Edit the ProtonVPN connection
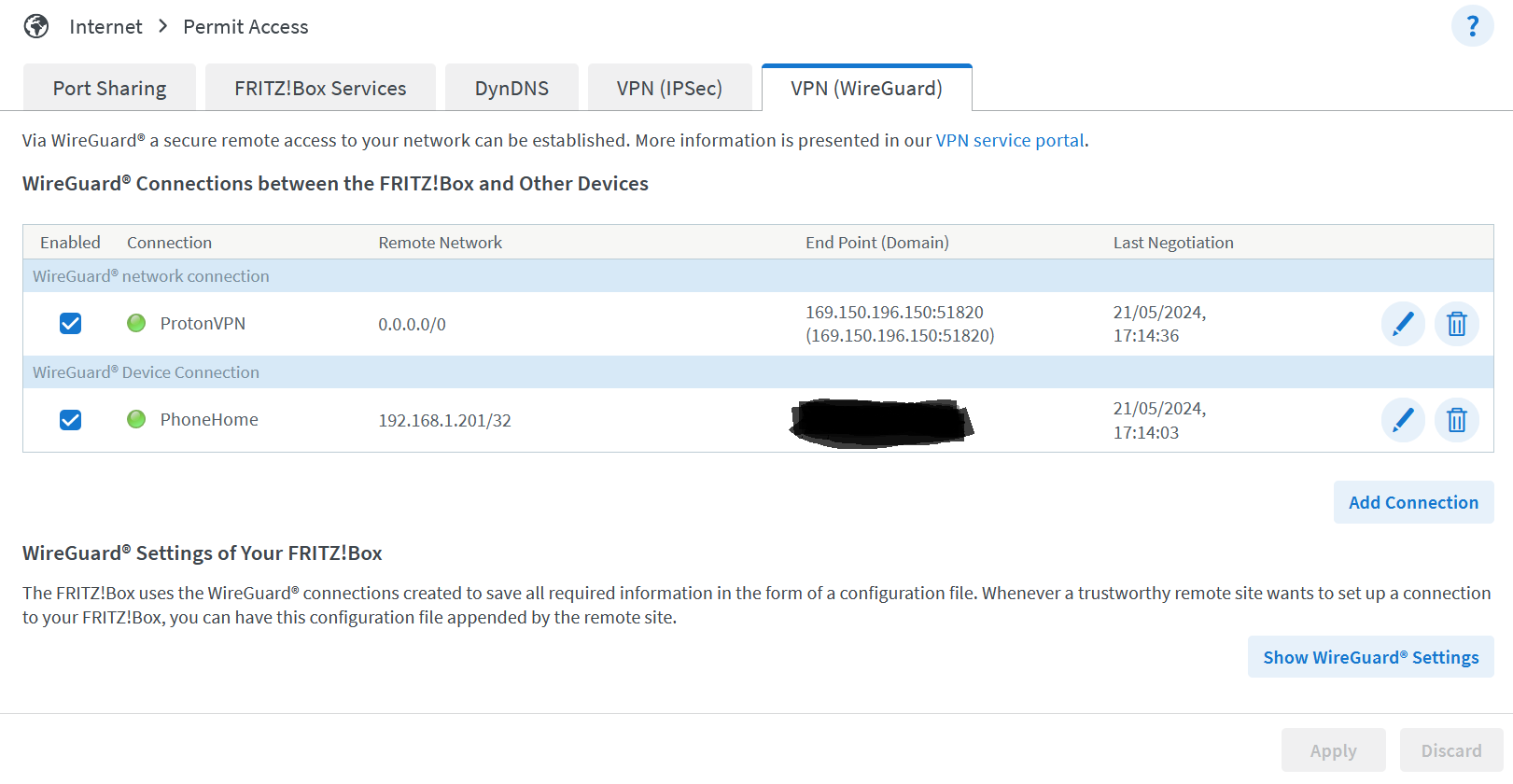Screen dimensions: 1513x784 pos(1402,324)
